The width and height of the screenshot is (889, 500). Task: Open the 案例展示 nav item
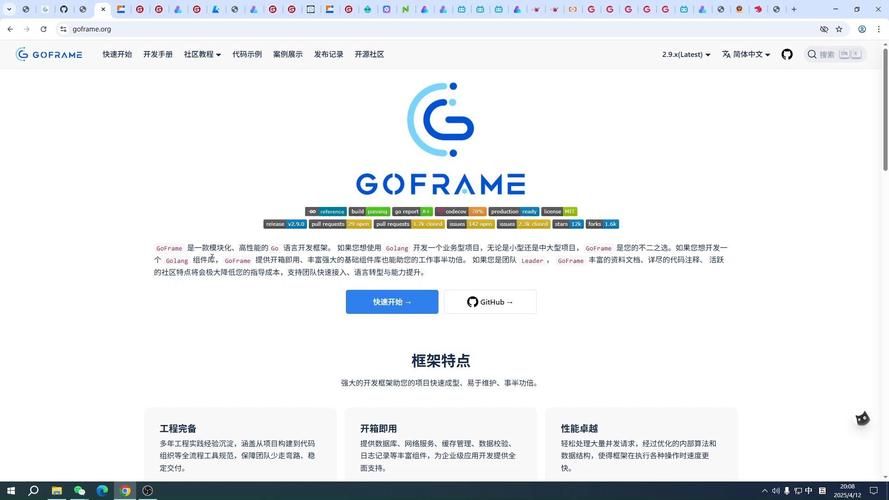[288, 54]
